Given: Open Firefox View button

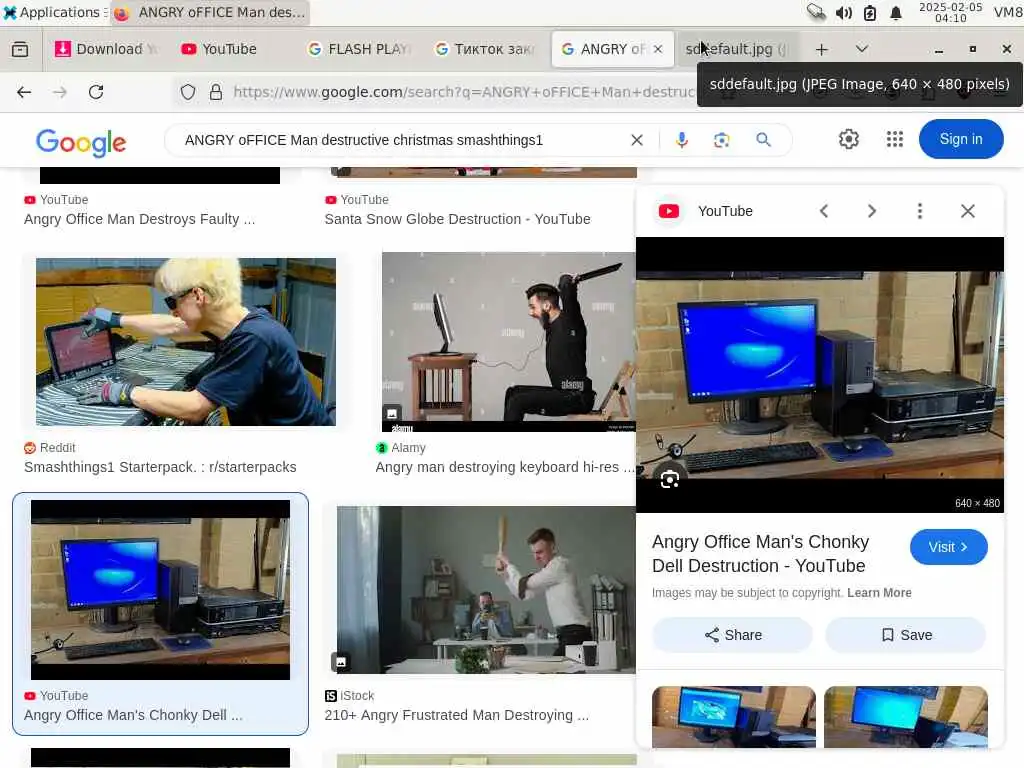Looking at the screenshot, I should [20, 49].
